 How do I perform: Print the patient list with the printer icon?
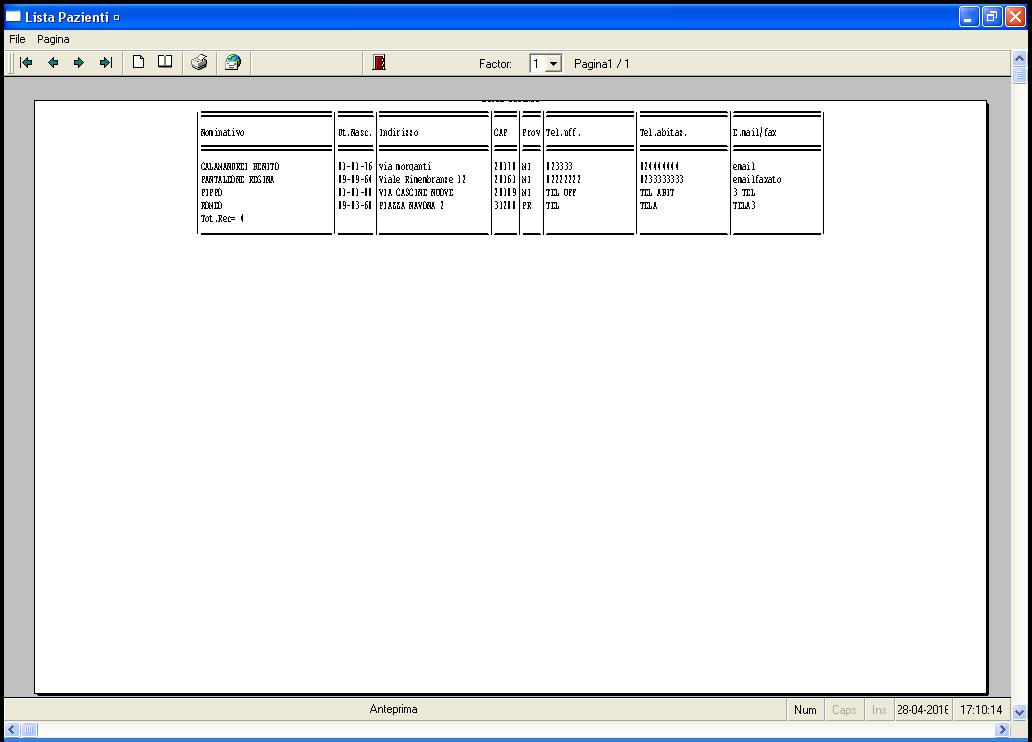pos(199,63)
